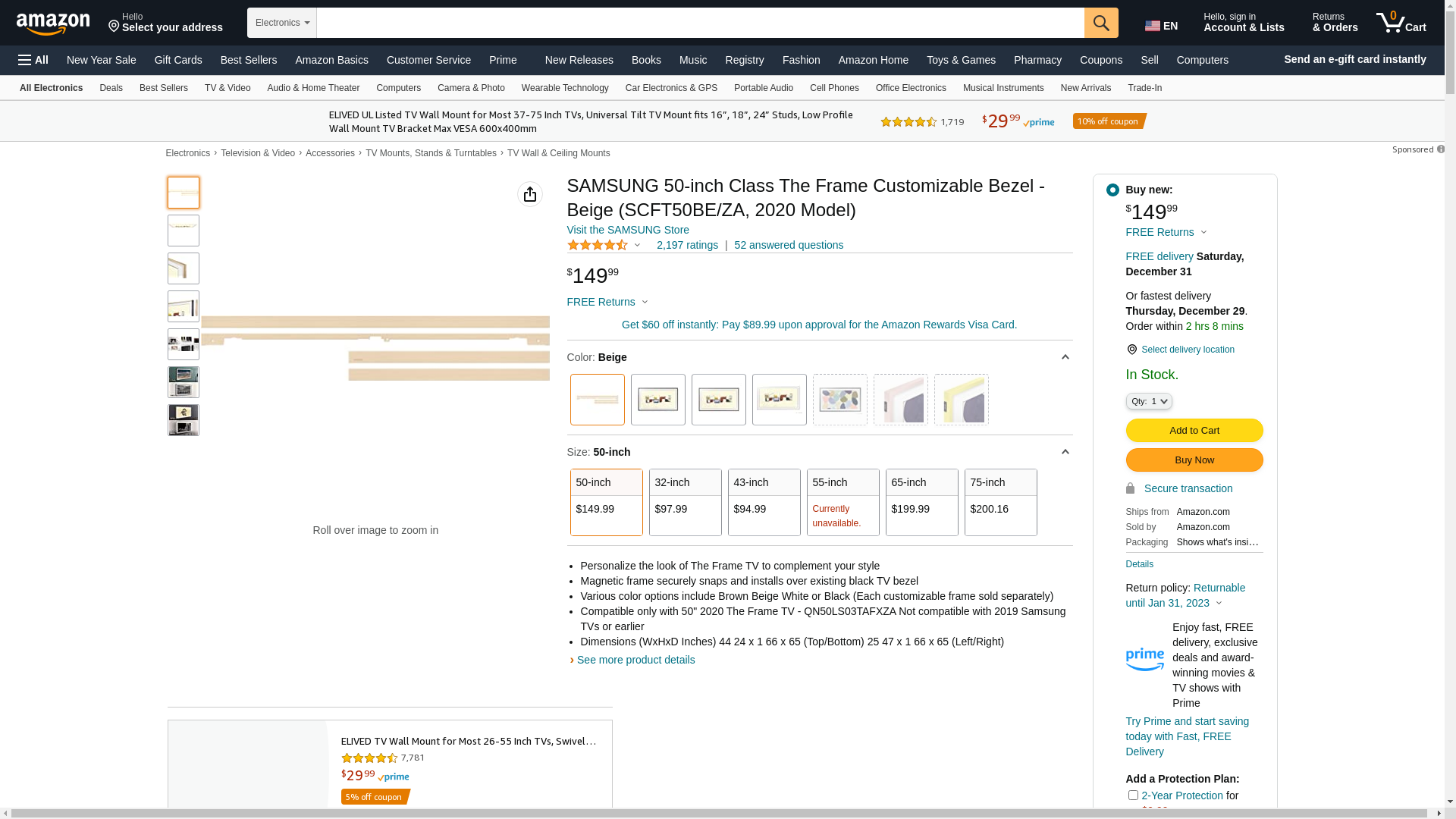Choose the pink frame color swatch
The width and height of the screenshot is (1456, 819).
pos(901,400)
